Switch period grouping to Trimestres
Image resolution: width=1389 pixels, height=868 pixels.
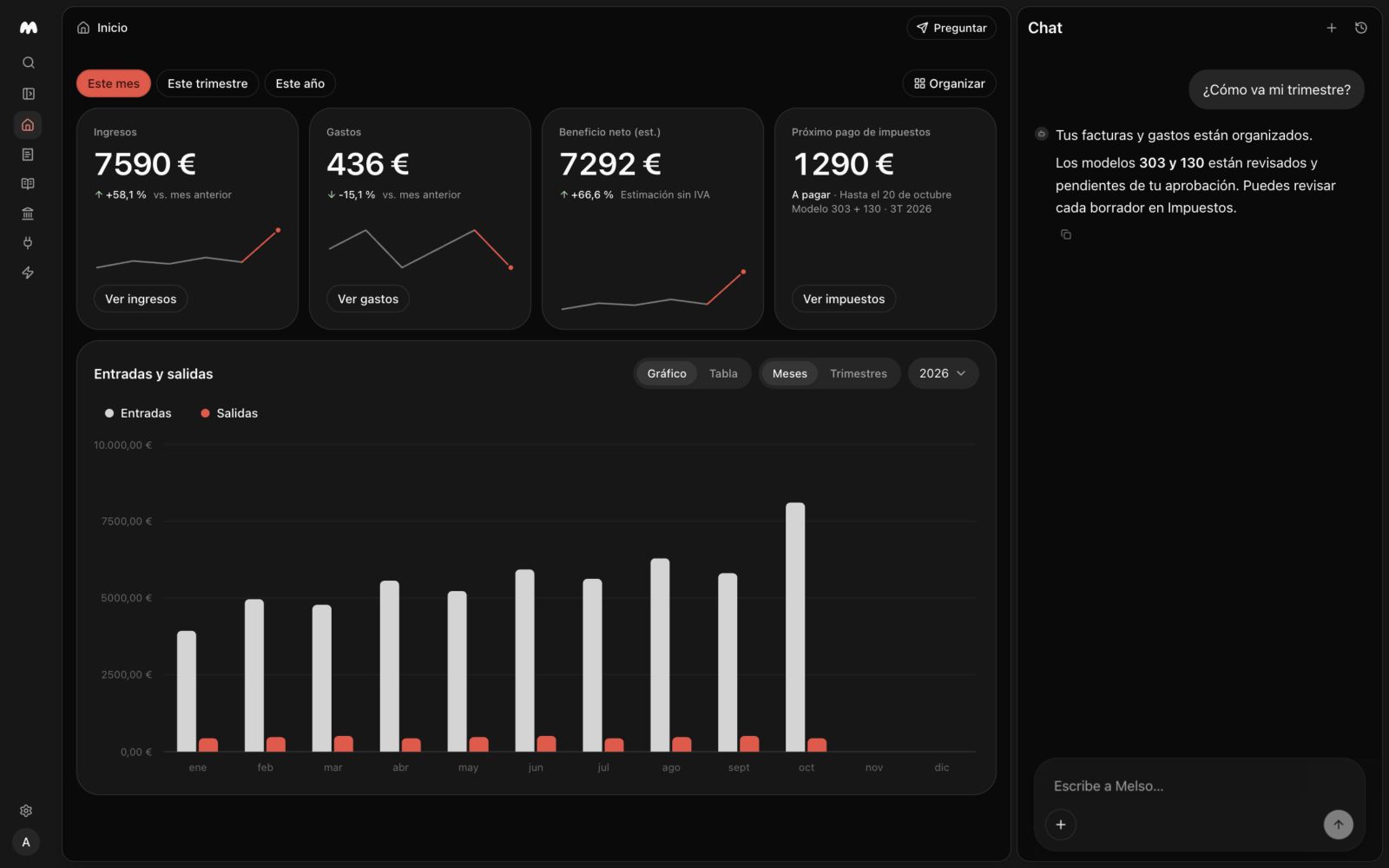click(x=858, y=373)
